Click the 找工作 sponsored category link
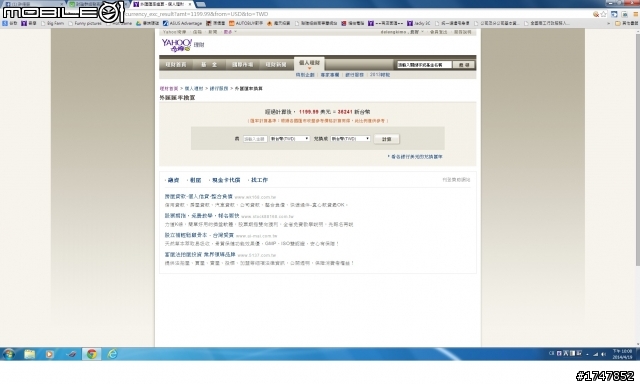Image resolution: width=640 pixels, height=384 pixels. pyautogui.click(x=260, y=180)
